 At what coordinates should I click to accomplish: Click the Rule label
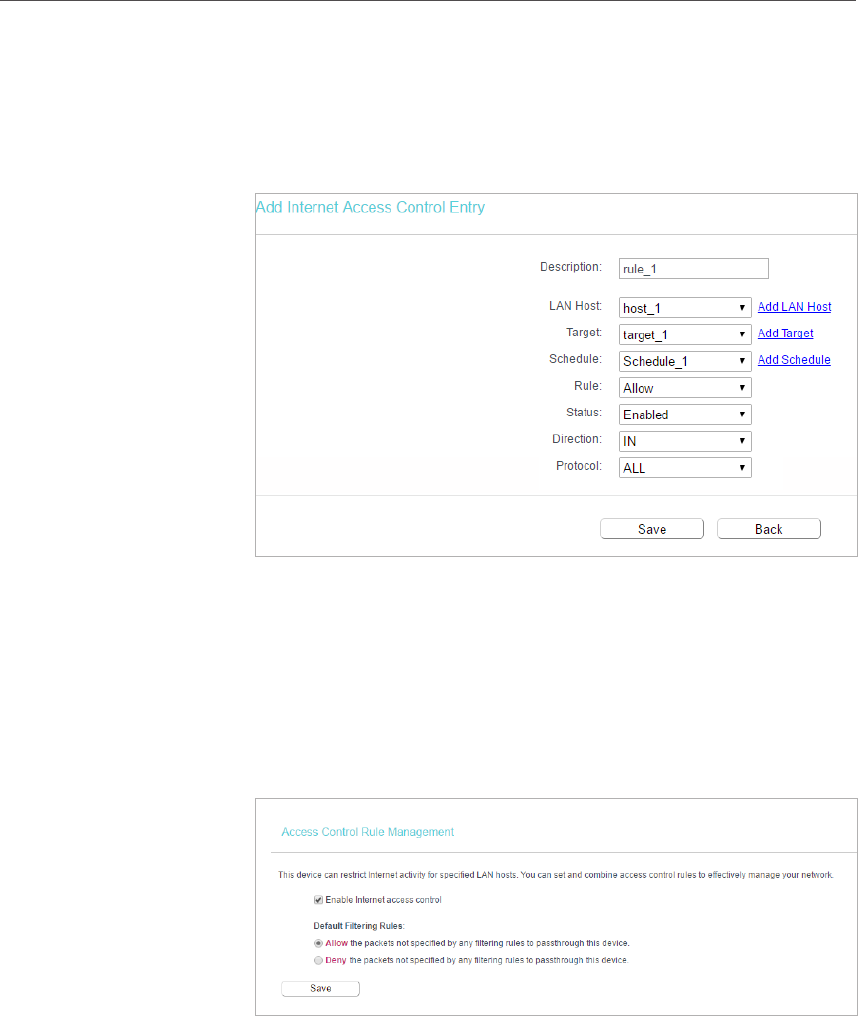click(588, 386)
